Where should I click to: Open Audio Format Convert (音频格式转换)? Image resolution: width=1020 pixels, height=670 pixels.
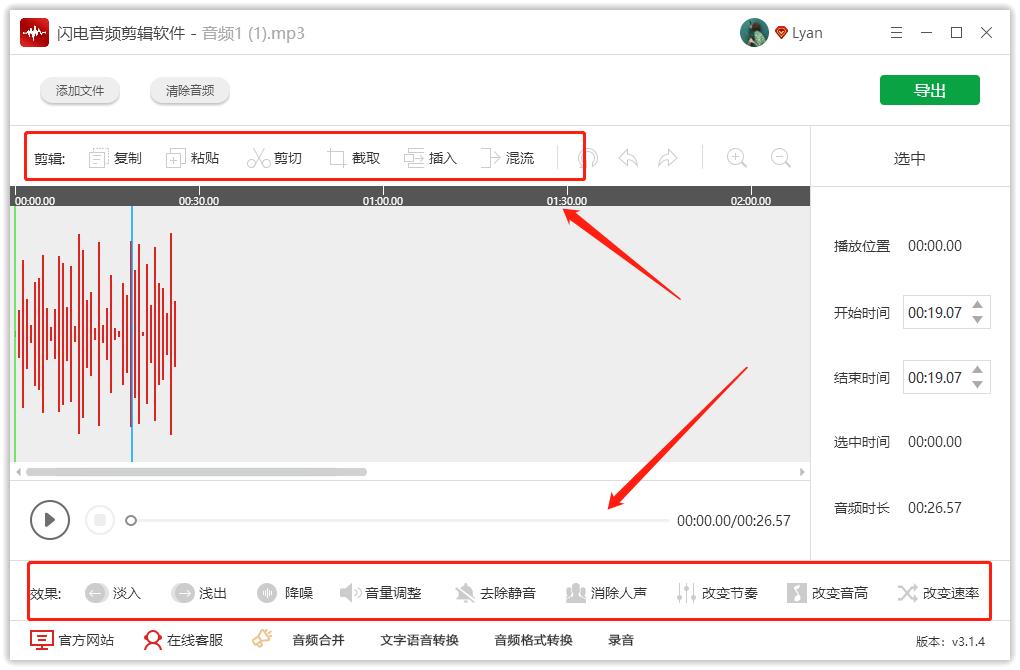(533, 640)
